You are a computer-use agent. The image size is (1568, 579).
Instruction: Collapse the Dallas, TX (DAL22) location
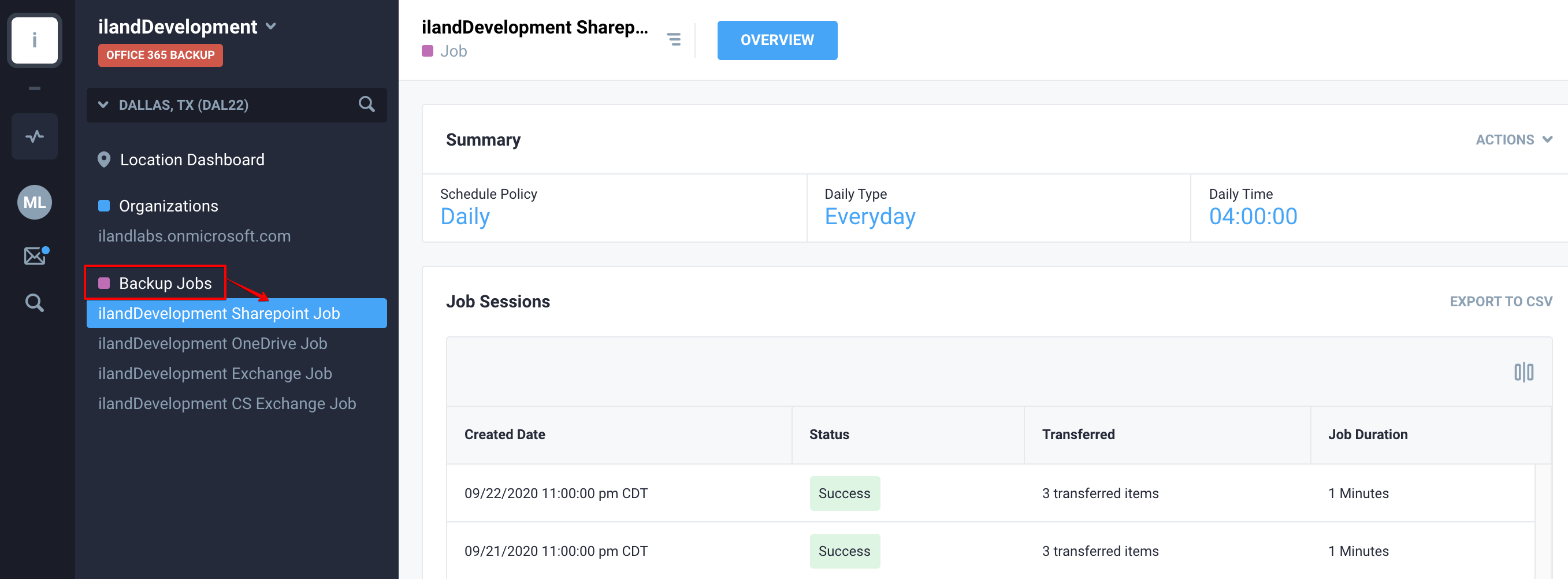(103, 105)
